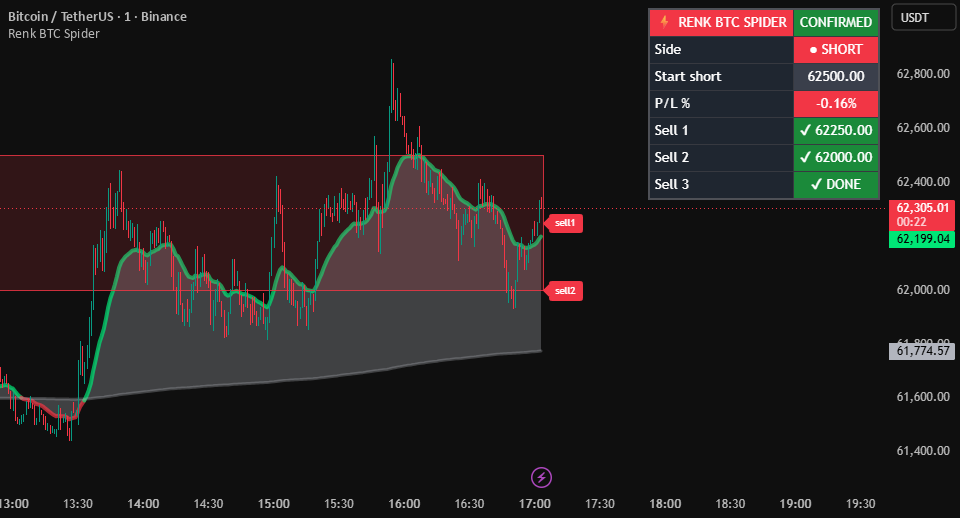
Task: Click the Sell 2 62000.00 value
Action: 836,157
